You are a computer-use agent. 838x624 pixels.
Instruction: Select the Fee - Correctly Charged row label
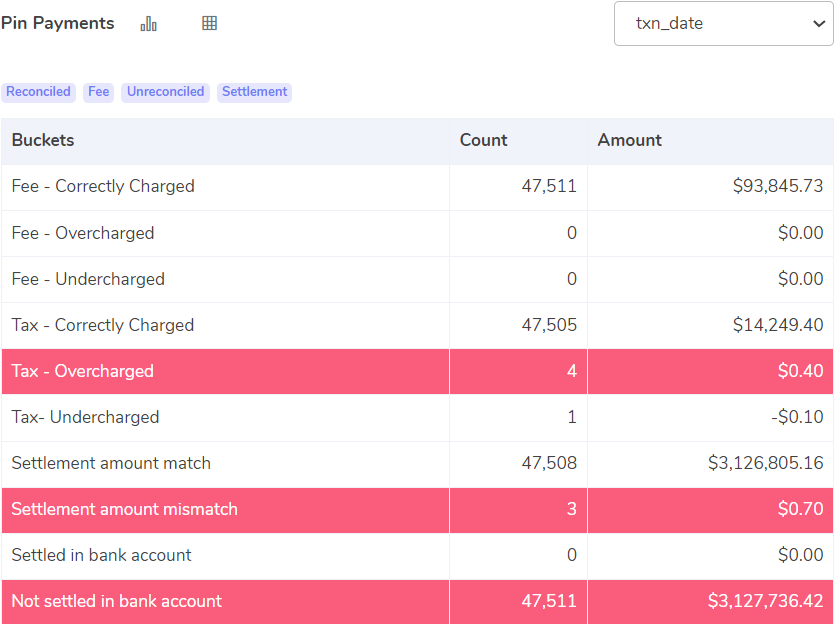point(103,186)
